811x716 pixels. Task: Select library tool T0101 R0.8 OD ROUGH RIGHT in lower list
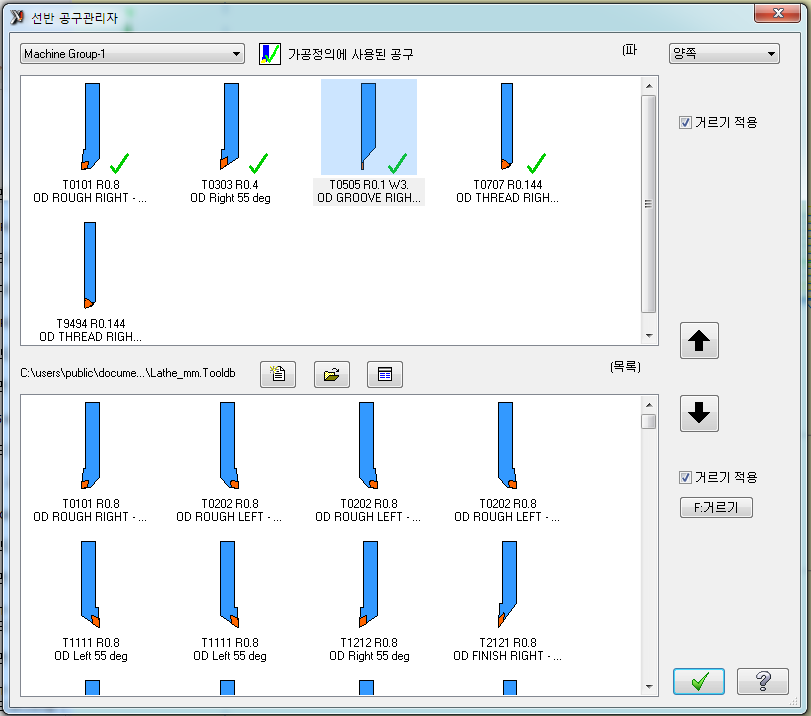(x=90, y=463)
